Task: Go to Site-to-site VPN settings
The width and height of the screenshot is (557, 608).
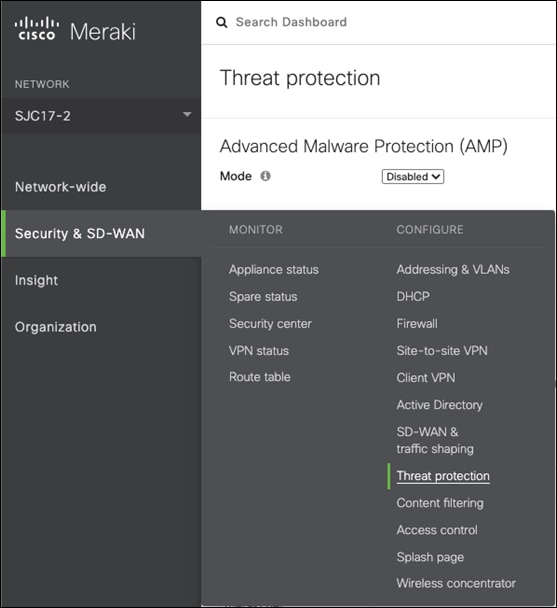Action: coord(442,351)
